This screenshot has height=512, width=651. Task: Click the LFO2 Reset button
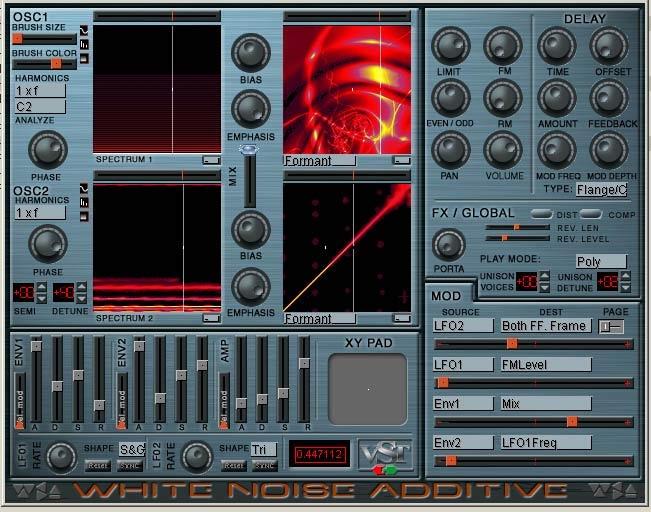233,466
